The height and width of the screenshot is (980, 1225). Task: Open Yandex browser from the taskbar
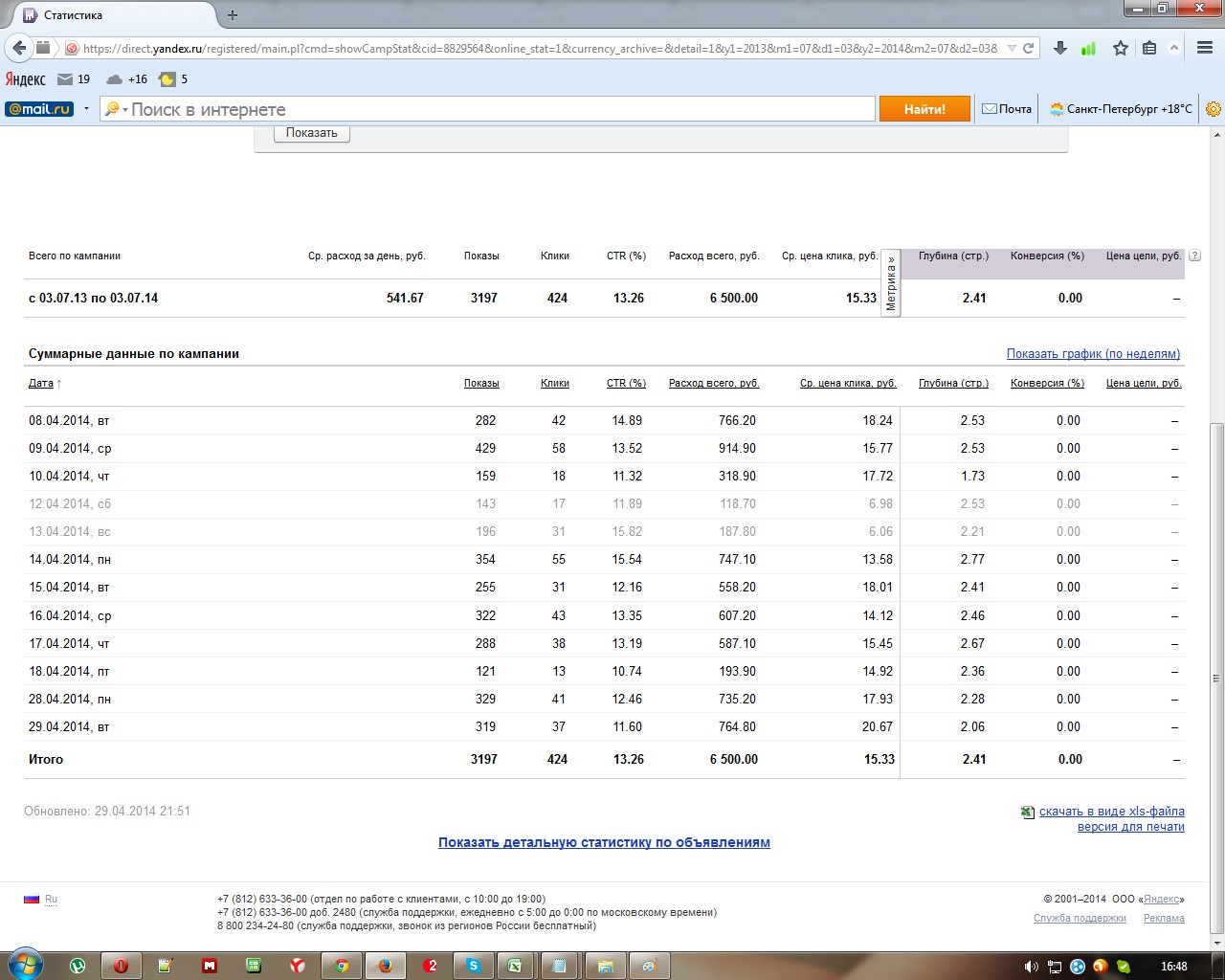(298, 966)
